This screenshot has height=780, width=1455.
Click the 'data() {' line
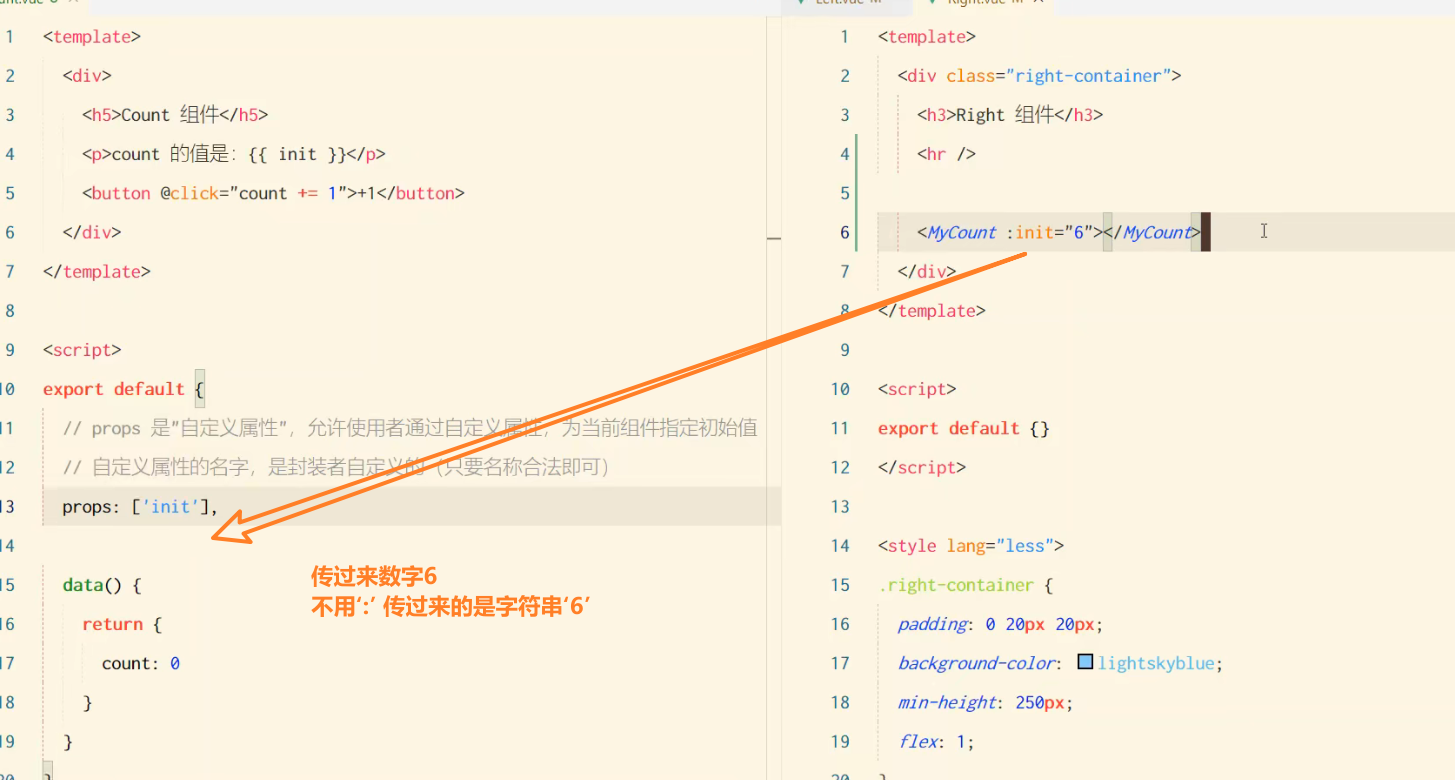click(x=102, y=585)
